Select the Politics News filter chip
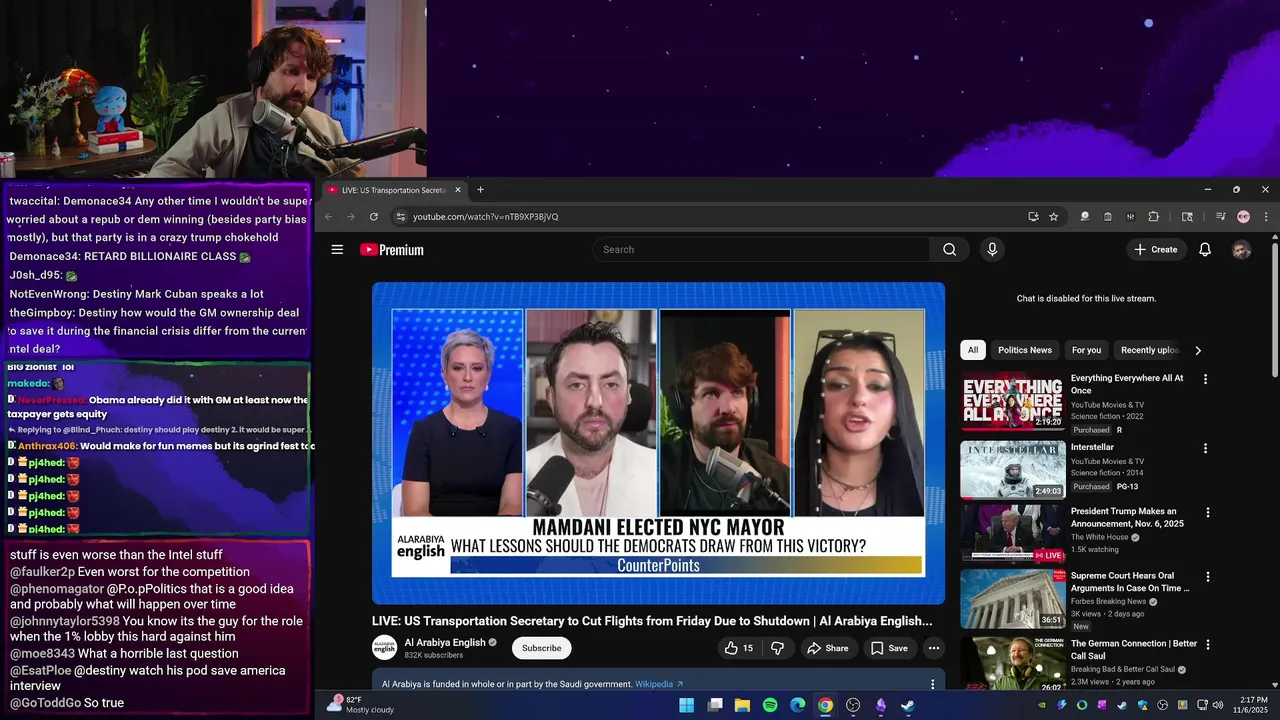 click(x=1025, y=350)
